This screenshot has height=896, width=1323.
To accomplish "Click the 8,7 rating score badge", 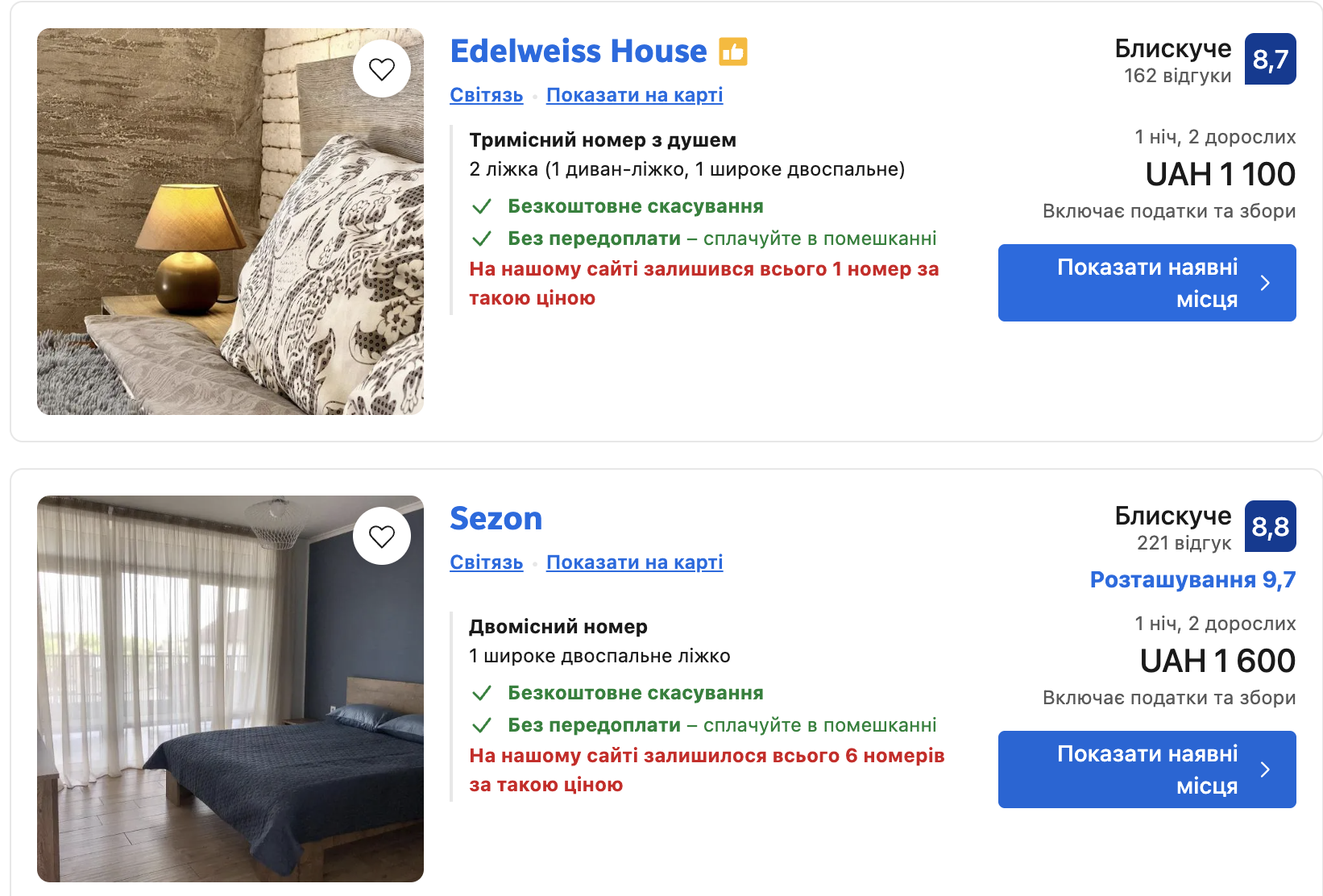I will tap(1270, 59).
